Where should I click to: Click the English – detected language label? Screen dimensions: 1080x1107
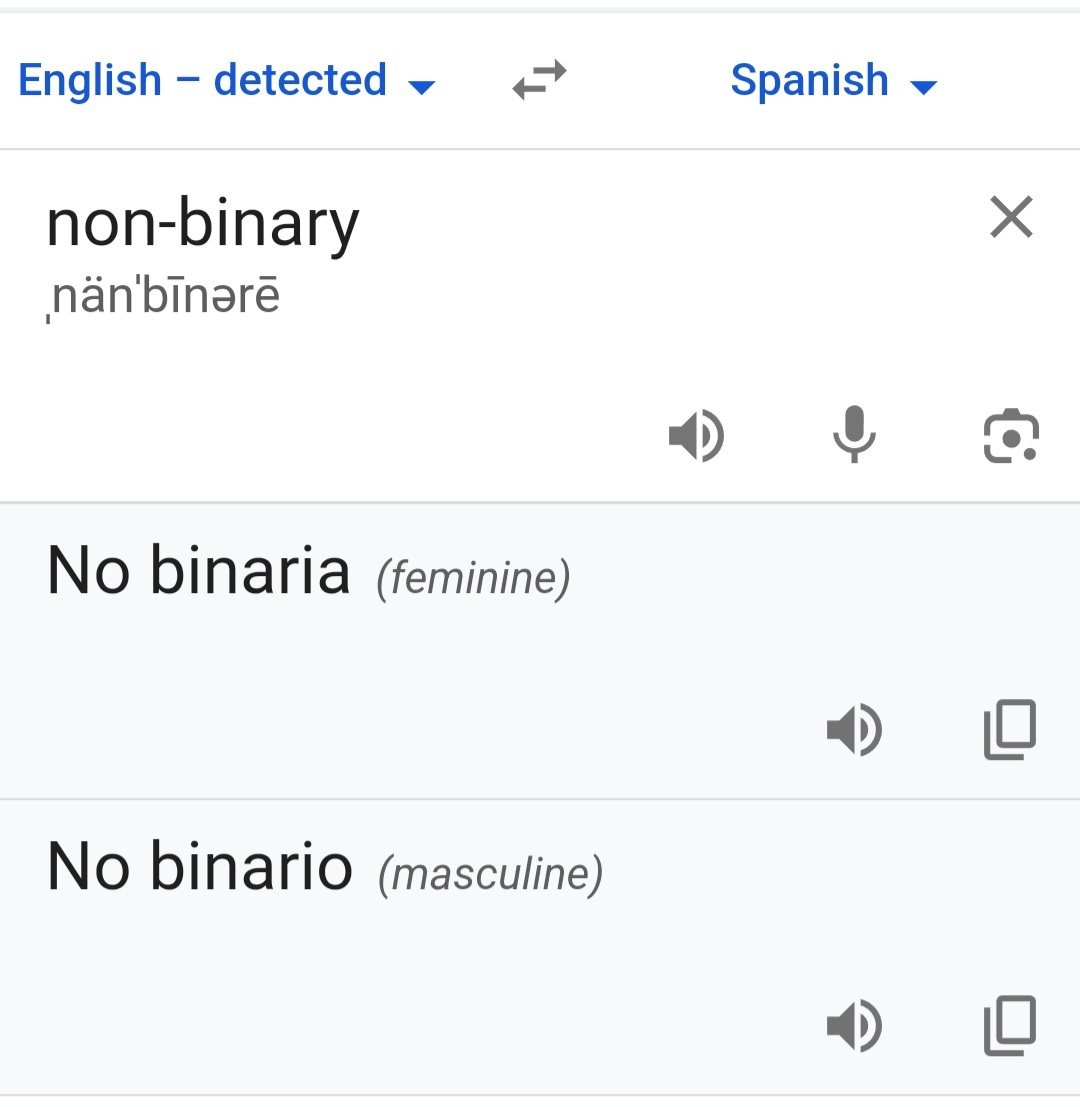(202, 80)
